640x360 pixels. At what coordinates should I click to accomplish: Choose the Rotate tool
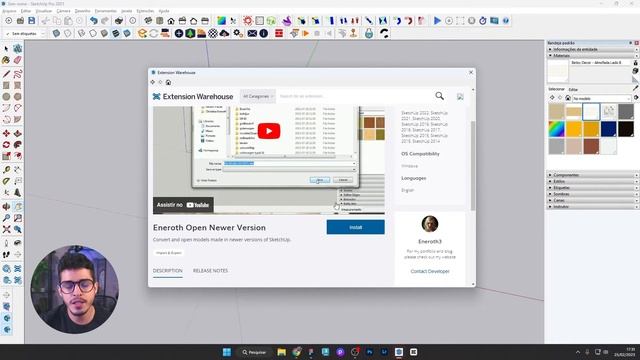[6, 145]
